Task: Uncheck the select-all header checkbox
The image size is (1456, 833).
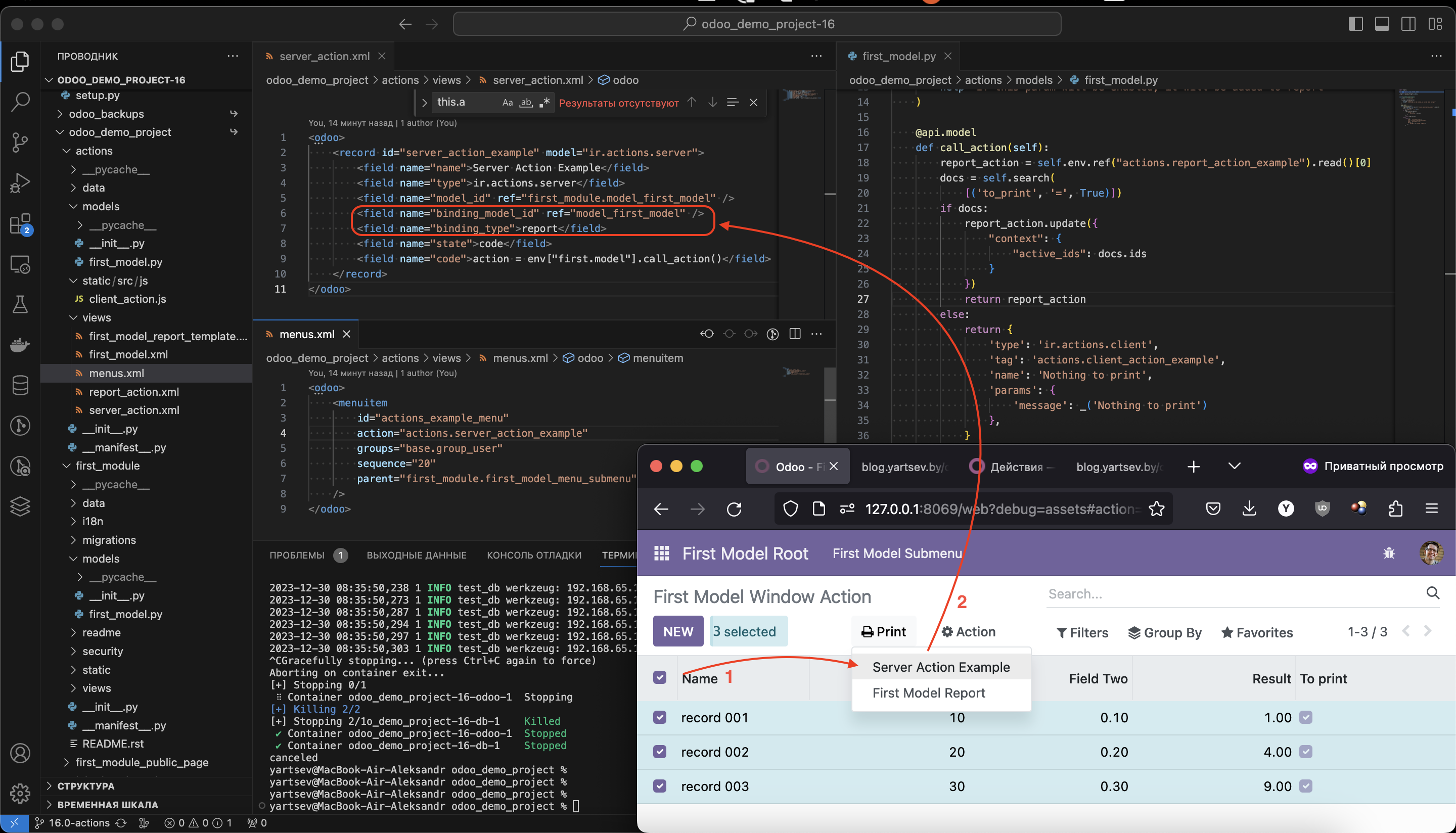Action: tap(660, 677)
